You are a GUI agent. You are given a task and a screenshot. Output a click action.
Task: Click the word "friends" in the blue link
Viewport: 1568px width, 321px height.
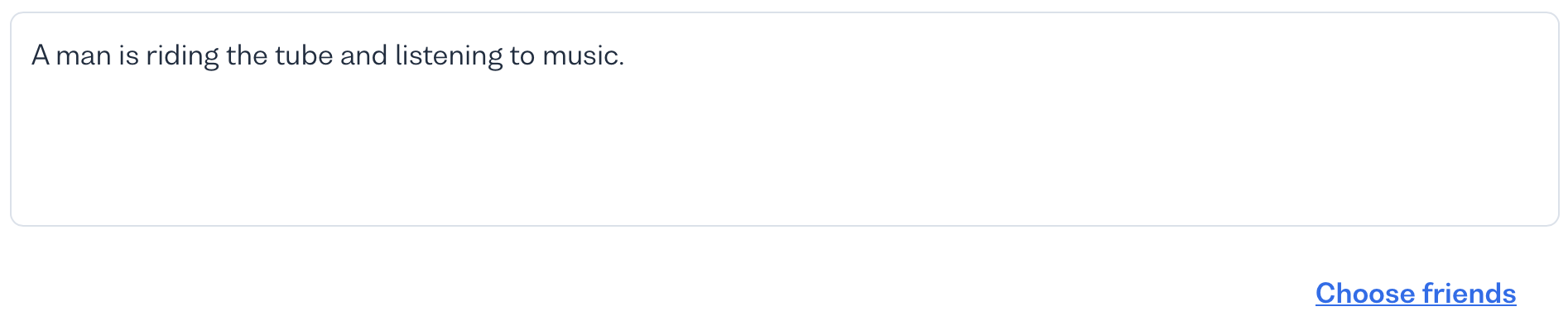point(1469,293)
